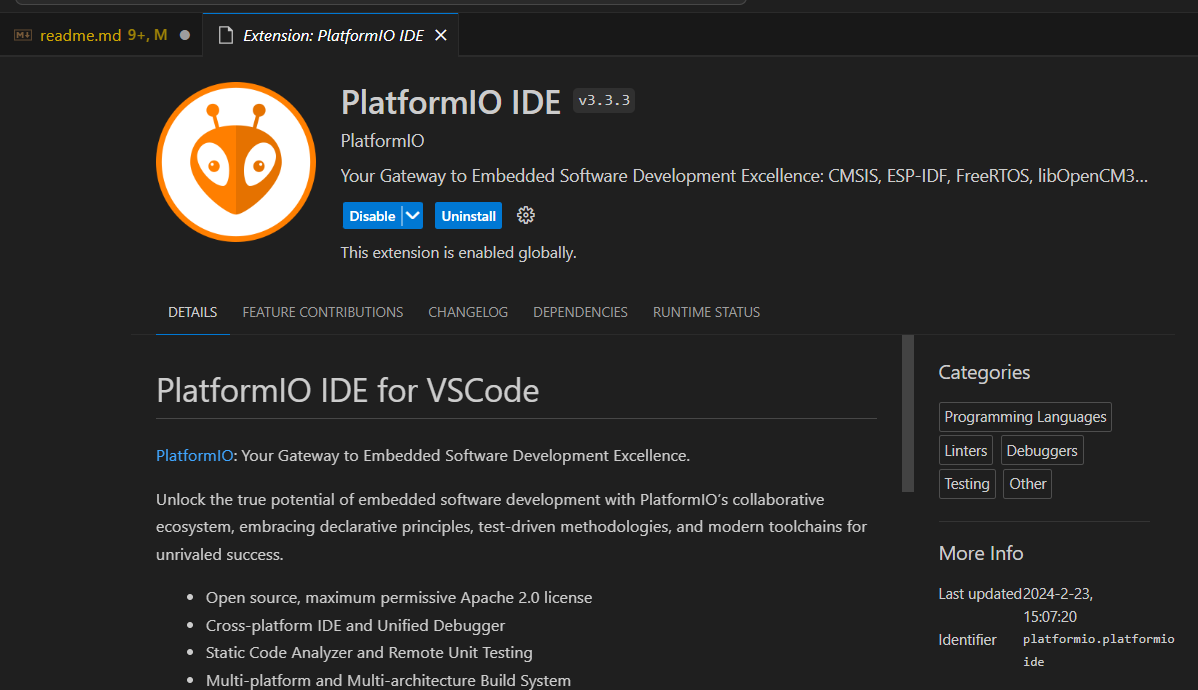Open the DEPENDENCIES tab
Viewport: 1198px width, 690px height.
tap(580, 313)
